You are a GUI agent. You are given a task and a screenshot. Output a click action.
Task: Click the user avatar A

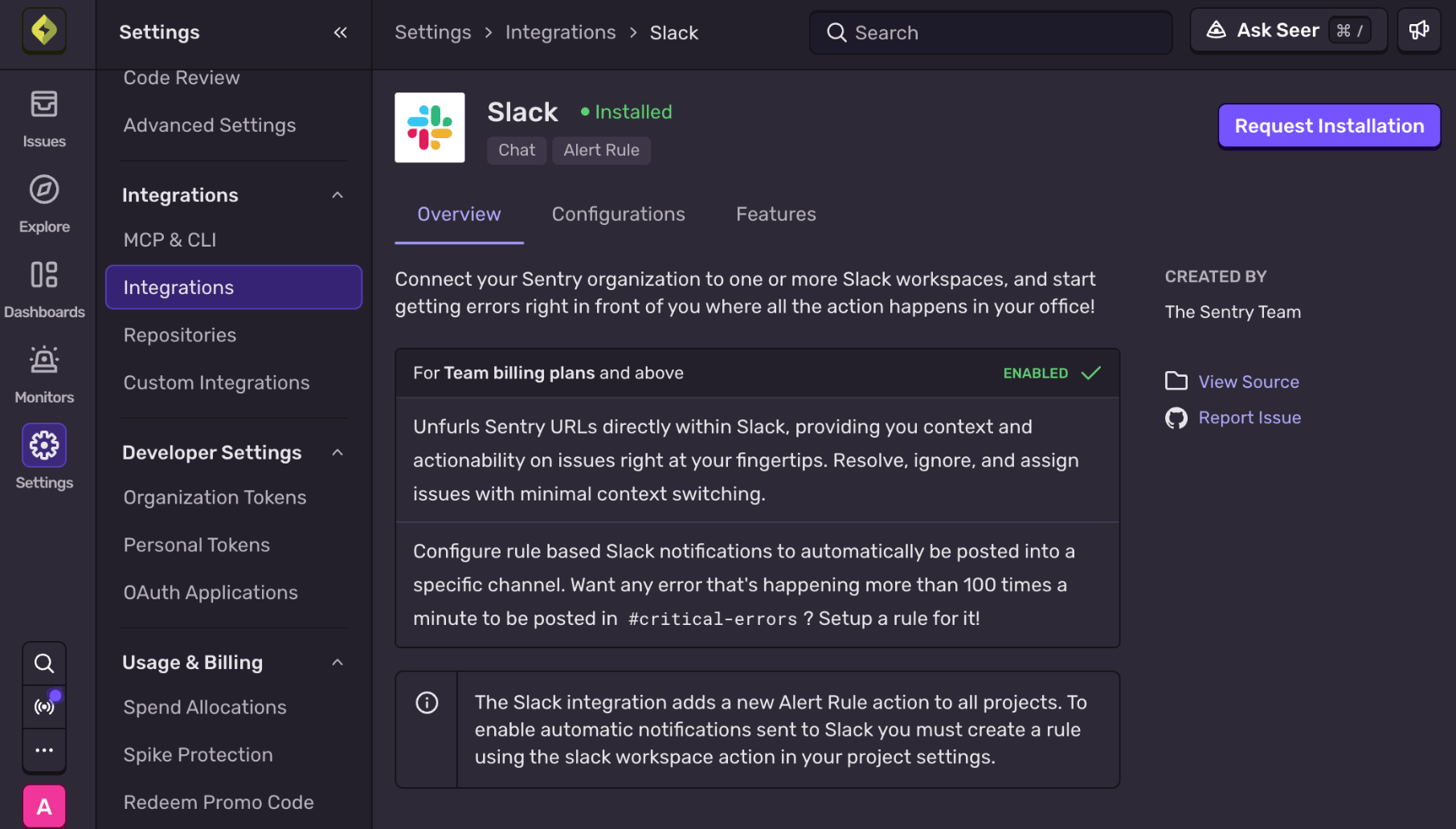[44, 807]
